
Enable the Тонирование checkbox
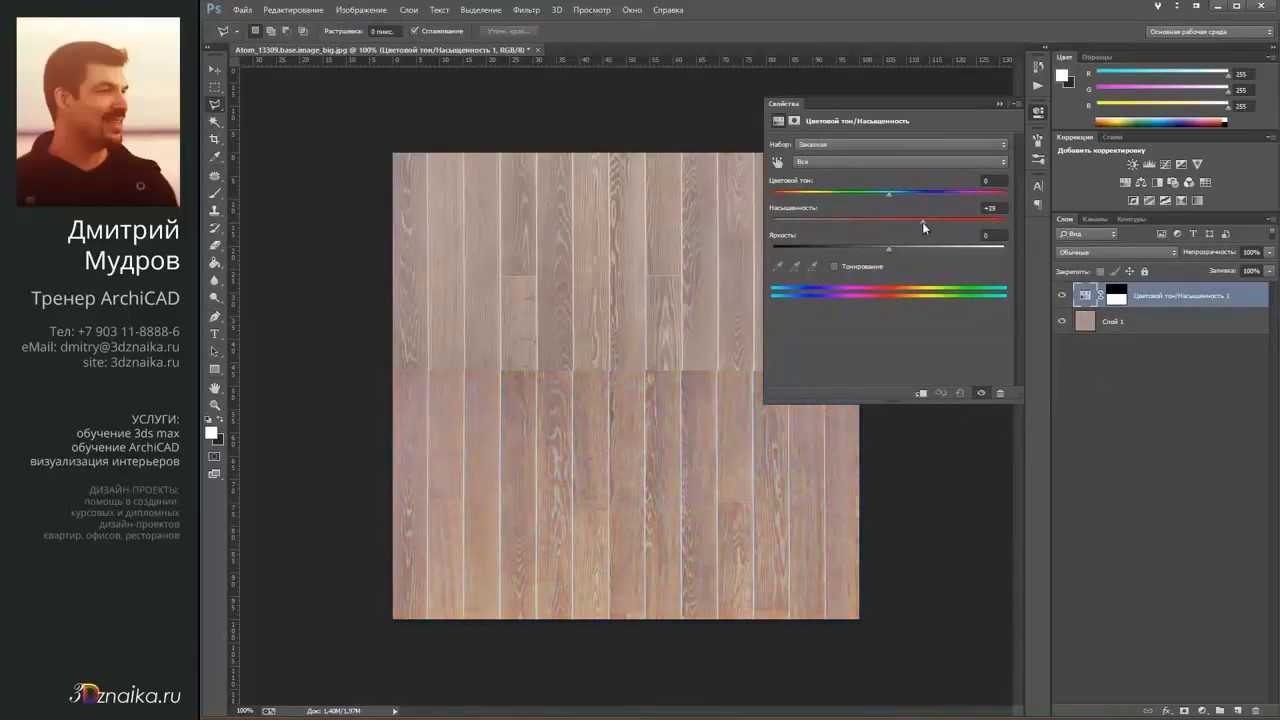pyautogui.click(x=834, y=266)
